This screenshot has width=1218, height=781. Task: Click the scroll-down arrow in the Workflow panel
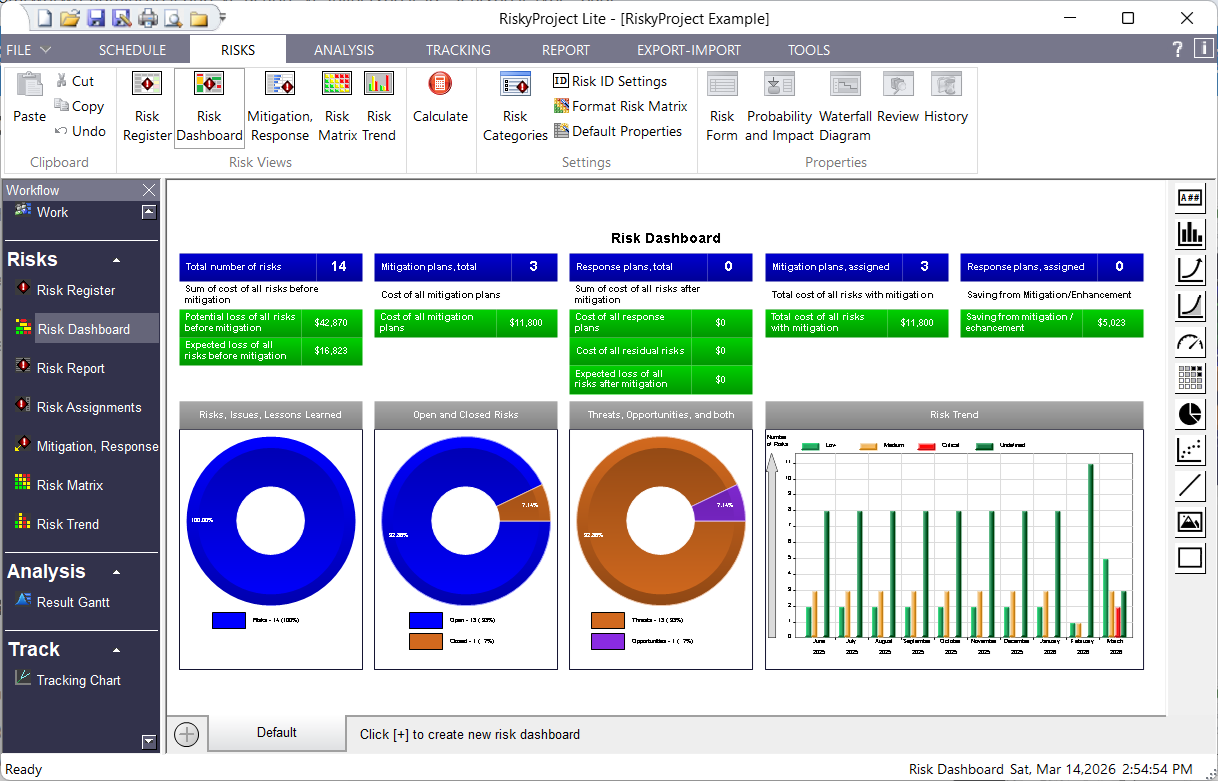pyautogui.click(x=149, y=741)
